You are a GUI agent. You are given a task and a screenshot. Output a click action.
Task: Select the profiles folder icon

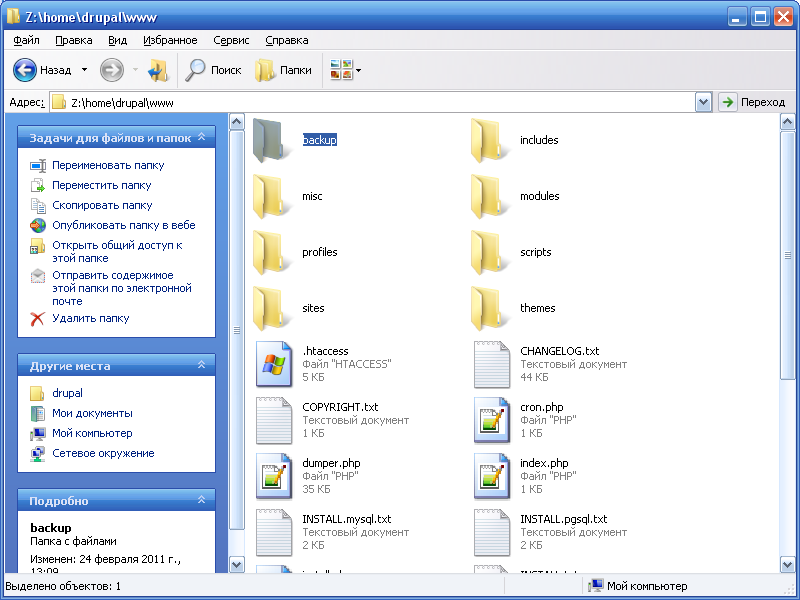(x=270, y=253)
